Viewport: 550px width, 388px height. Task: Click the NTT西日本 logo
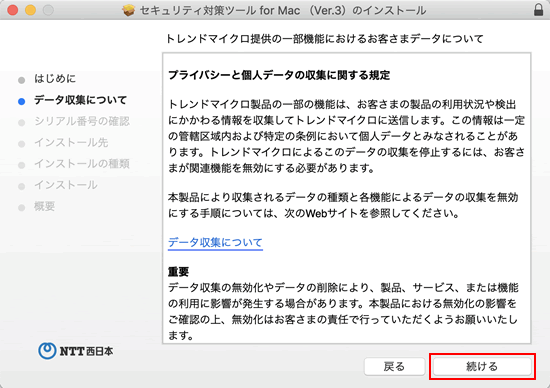[76, 351]
